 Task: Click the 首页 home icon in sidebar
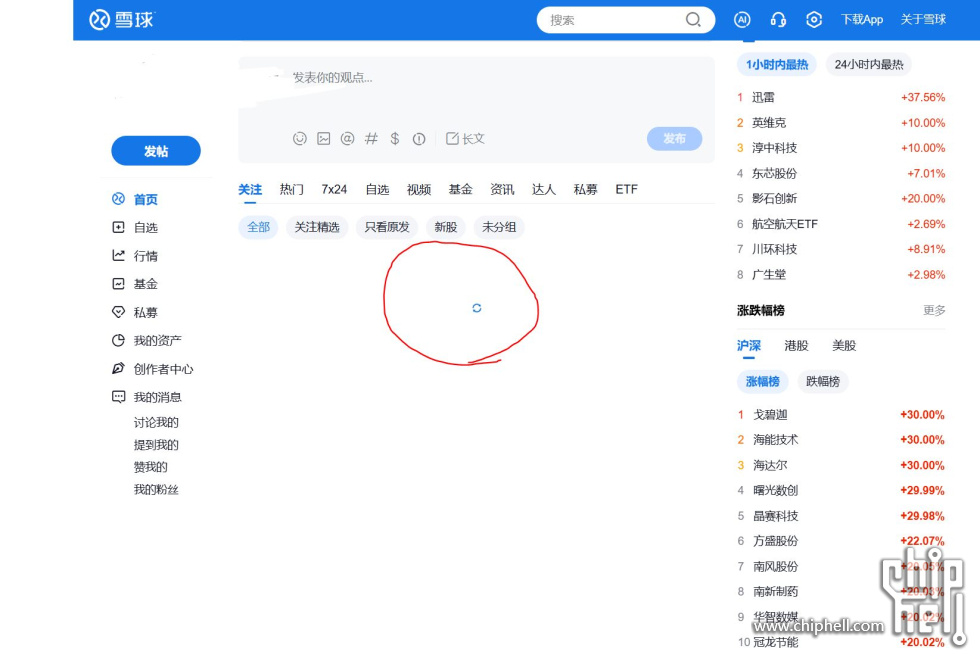(x=118, y=199)
